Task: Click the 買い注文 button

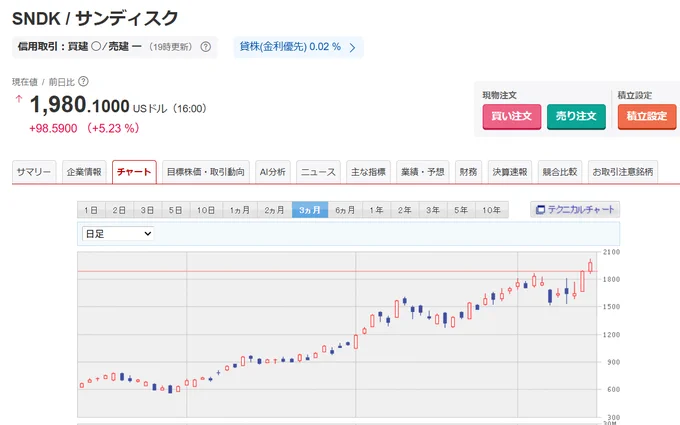Action: click(x=512, y=116)
